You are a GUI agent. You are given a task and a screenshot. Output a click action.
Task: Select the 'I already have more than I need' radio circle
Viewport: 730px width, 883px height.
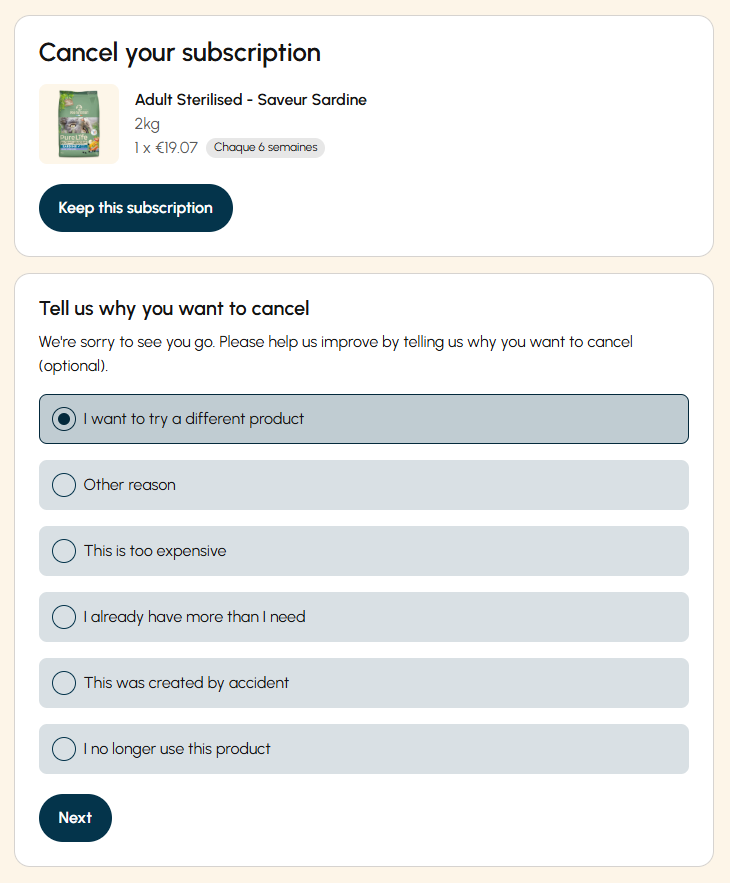(64, 617)
